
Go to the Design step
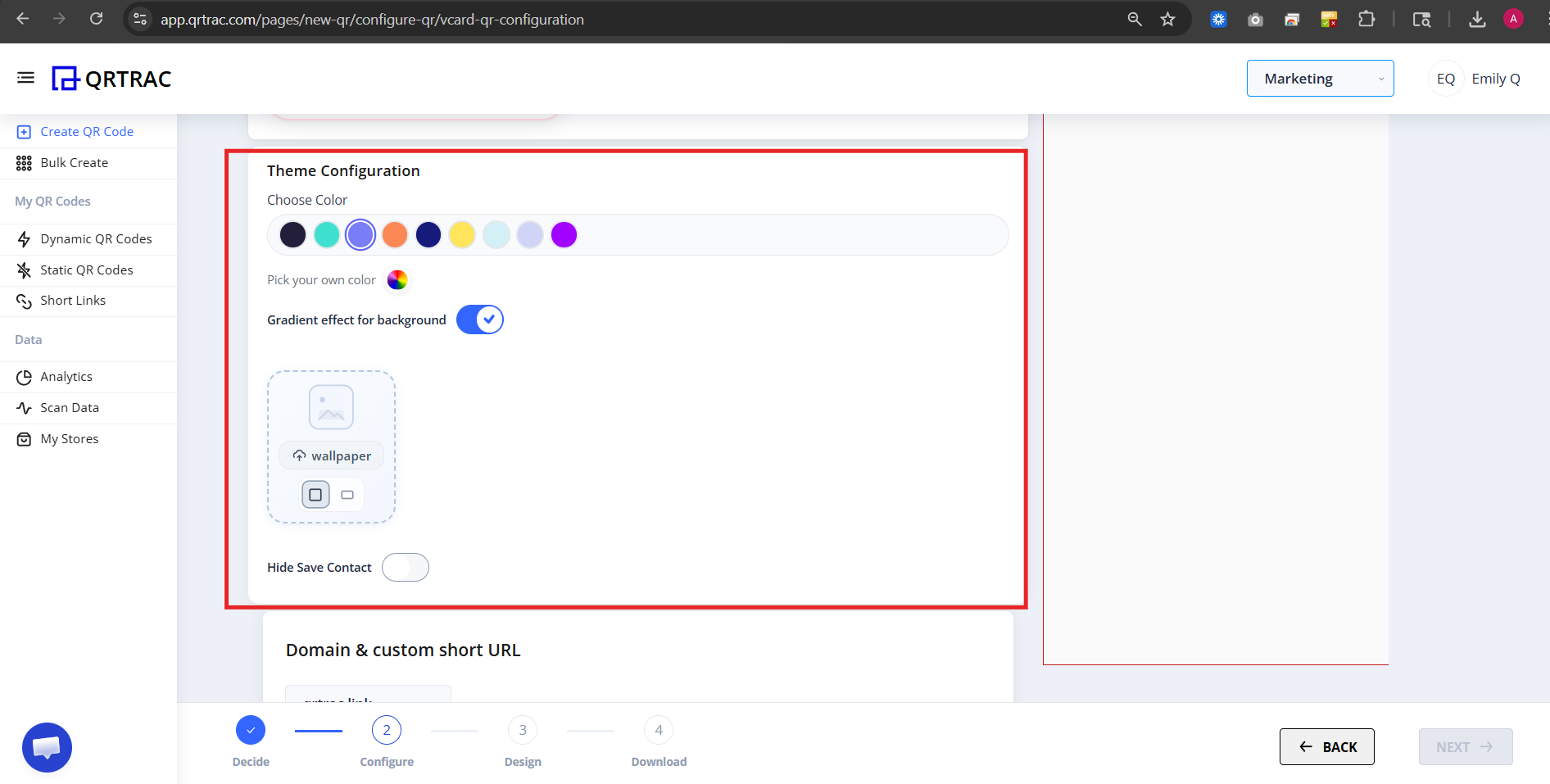pos(522,729)
